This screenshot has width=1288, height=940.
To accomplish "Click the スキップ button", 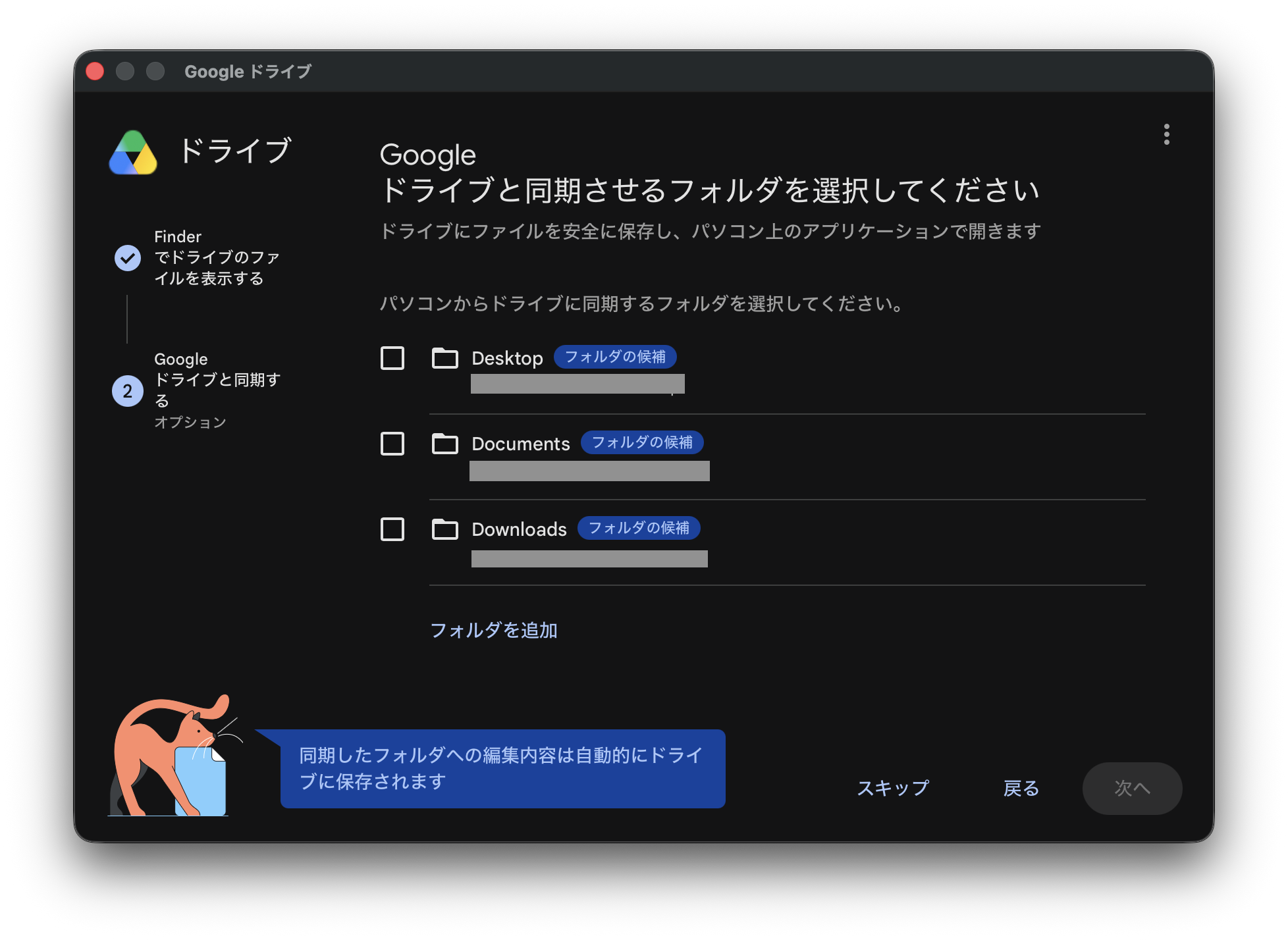I will 893,788.
